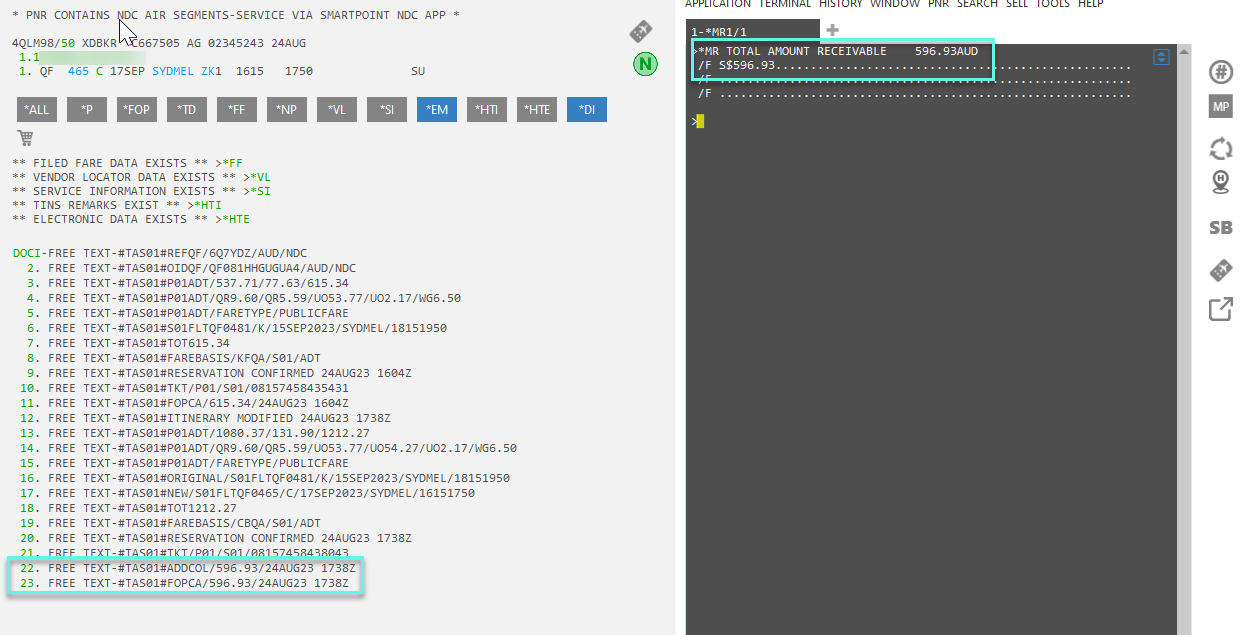Click the highlighted *EM button

(437, 110)
